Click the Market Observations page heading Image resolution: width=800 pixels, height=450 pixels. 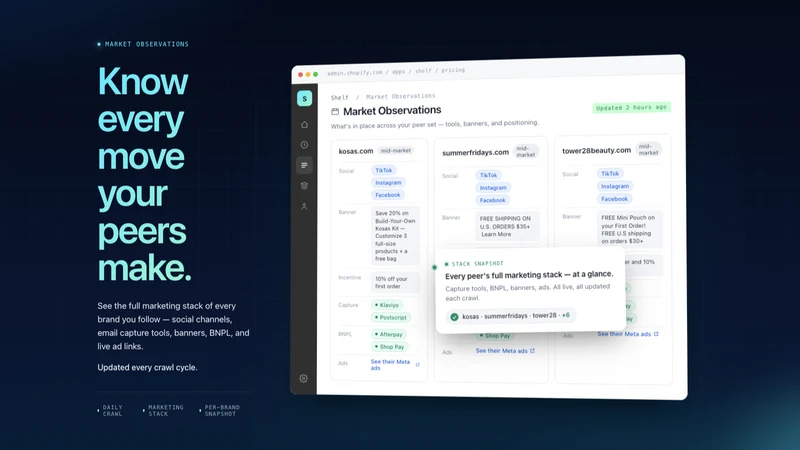point(392,111)
